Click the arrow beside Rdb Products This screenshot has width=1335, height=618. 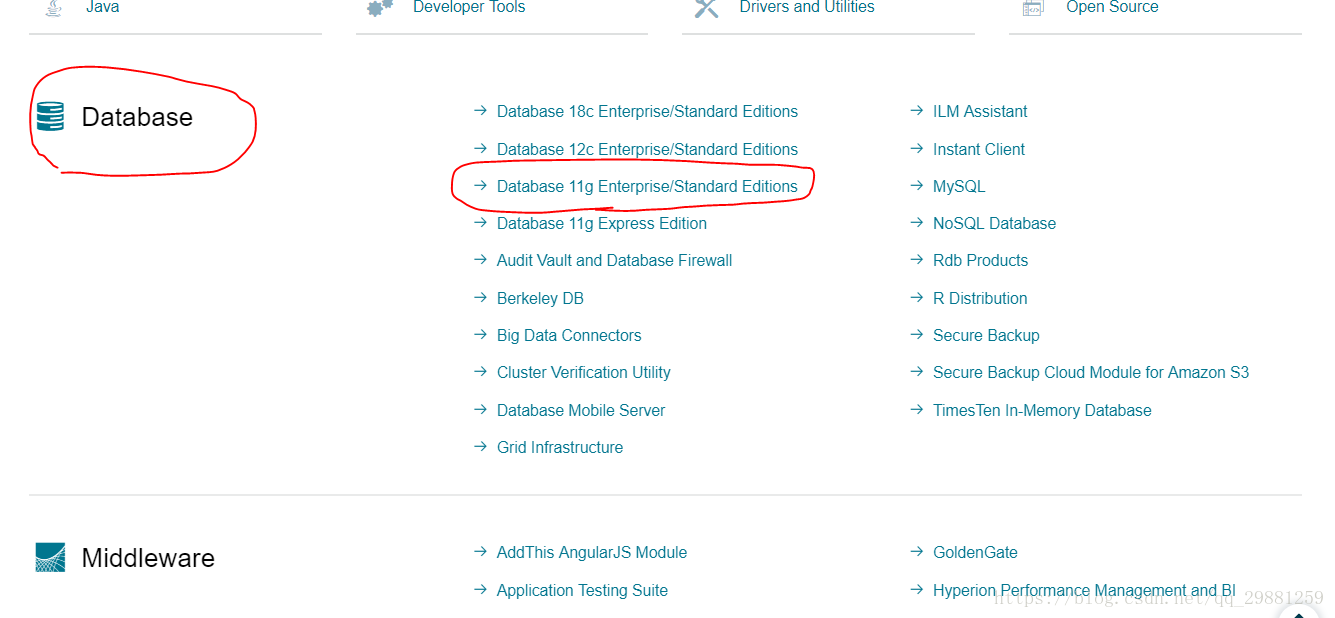point(917,259)
